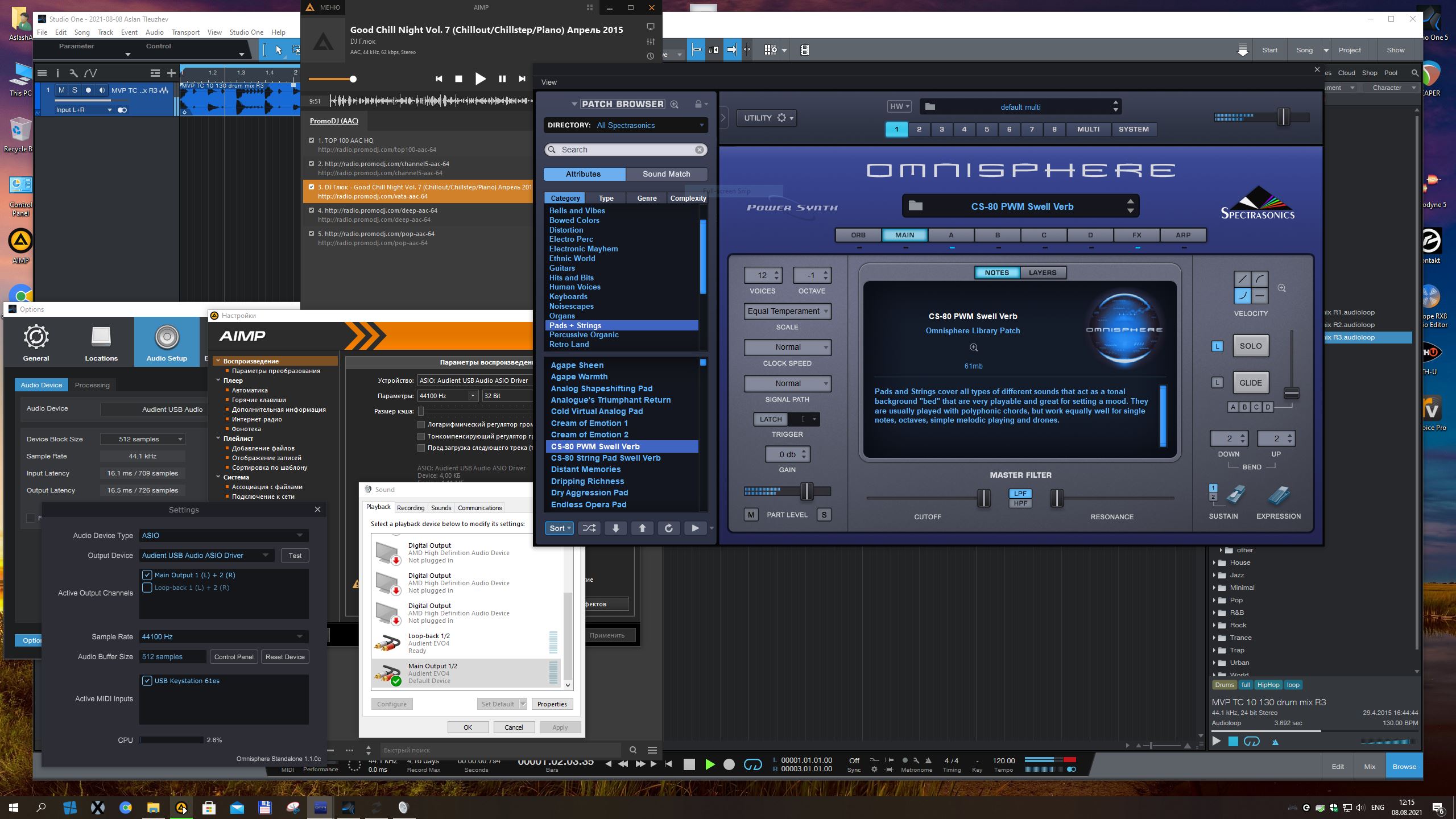The image size is (1456, 819).
Task: Click Properties in Sound dialog
Action: 552,704
